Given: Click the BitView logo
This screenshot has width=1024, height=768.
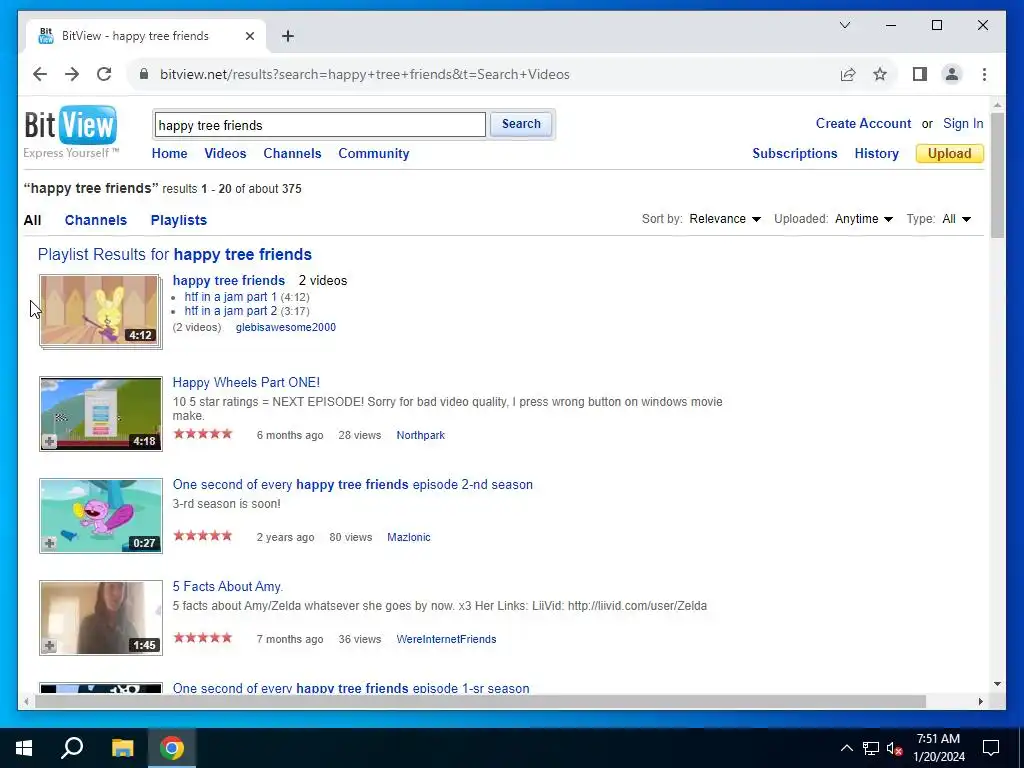Looking at the screenshot, I should (x=71, y=125).
